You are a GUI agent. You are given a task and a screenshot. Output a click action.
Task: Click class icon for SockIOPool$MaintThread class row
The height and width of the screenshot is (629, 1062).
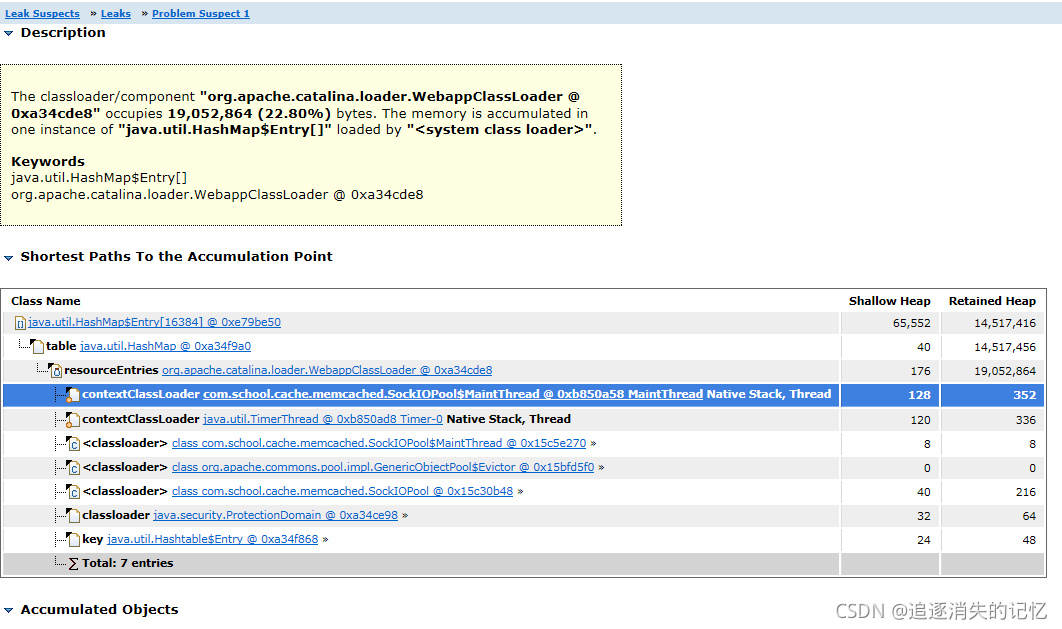[73, 444]
